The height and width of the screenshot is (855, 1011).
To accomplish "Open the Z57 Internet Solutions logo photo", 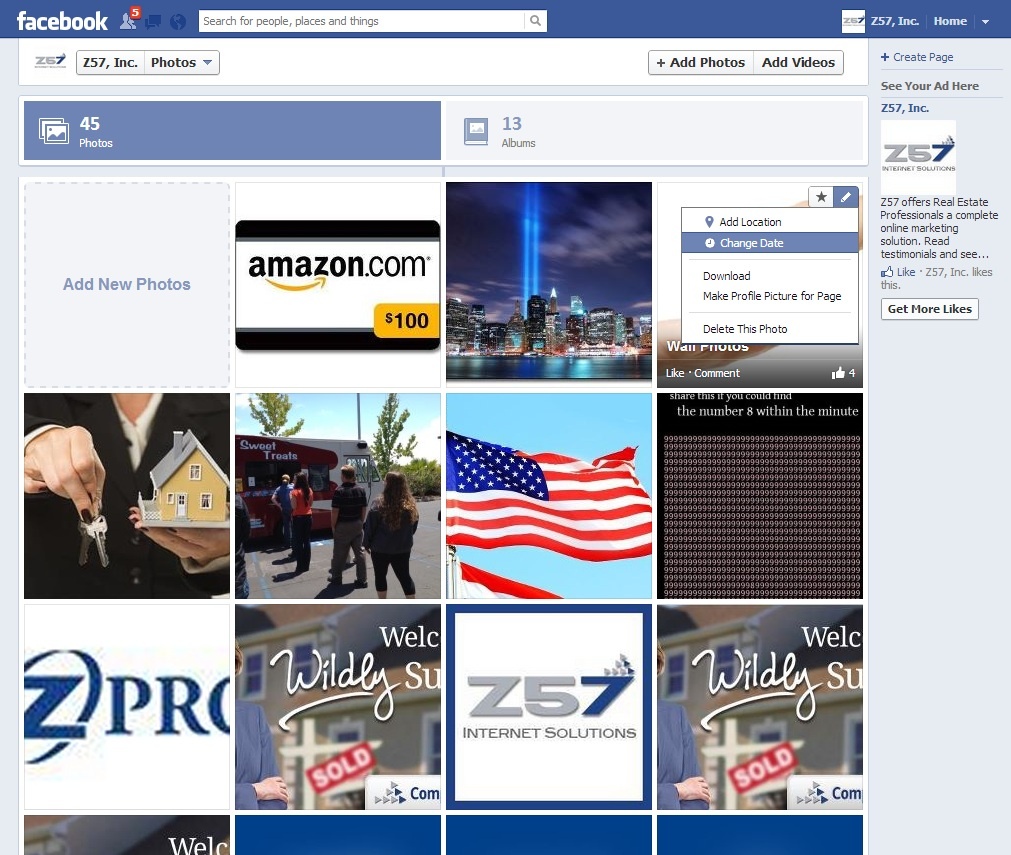I will pos(549,707).
